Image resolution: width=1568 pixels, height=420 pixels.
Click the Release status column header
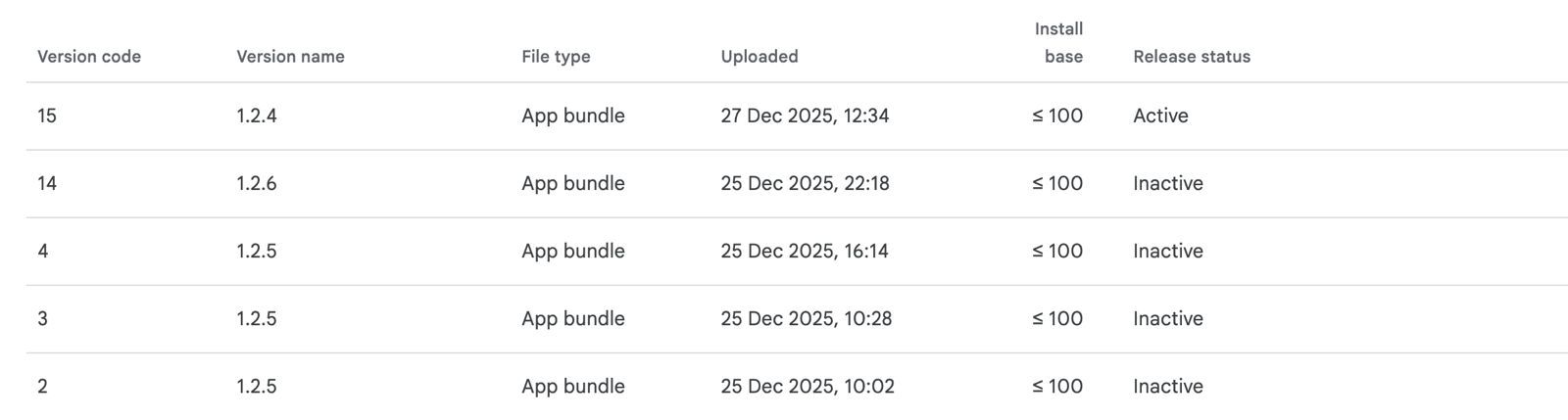[x=1192, y=57]
